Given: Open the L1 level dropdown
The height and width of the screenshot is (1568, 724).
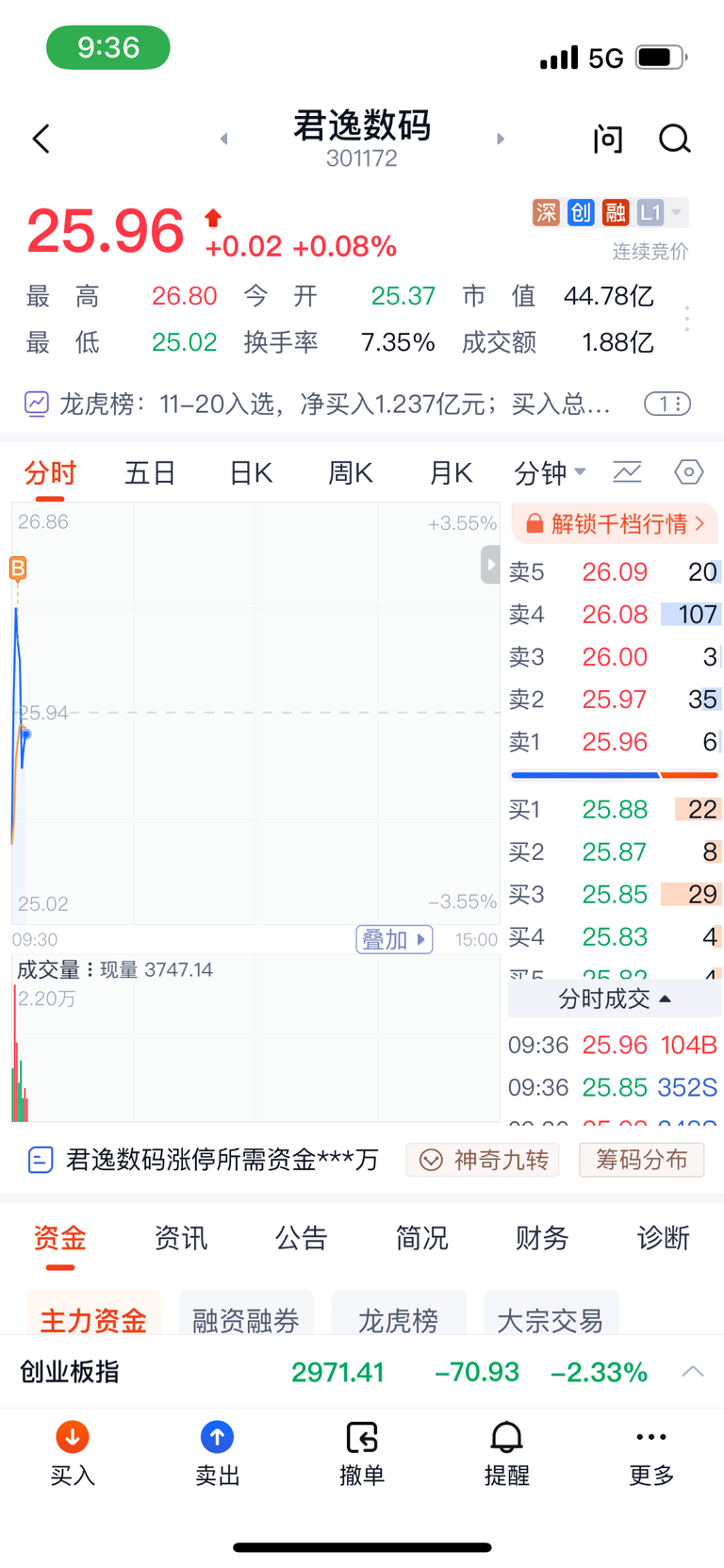Looking at the screenshot, I should [662, 212].
